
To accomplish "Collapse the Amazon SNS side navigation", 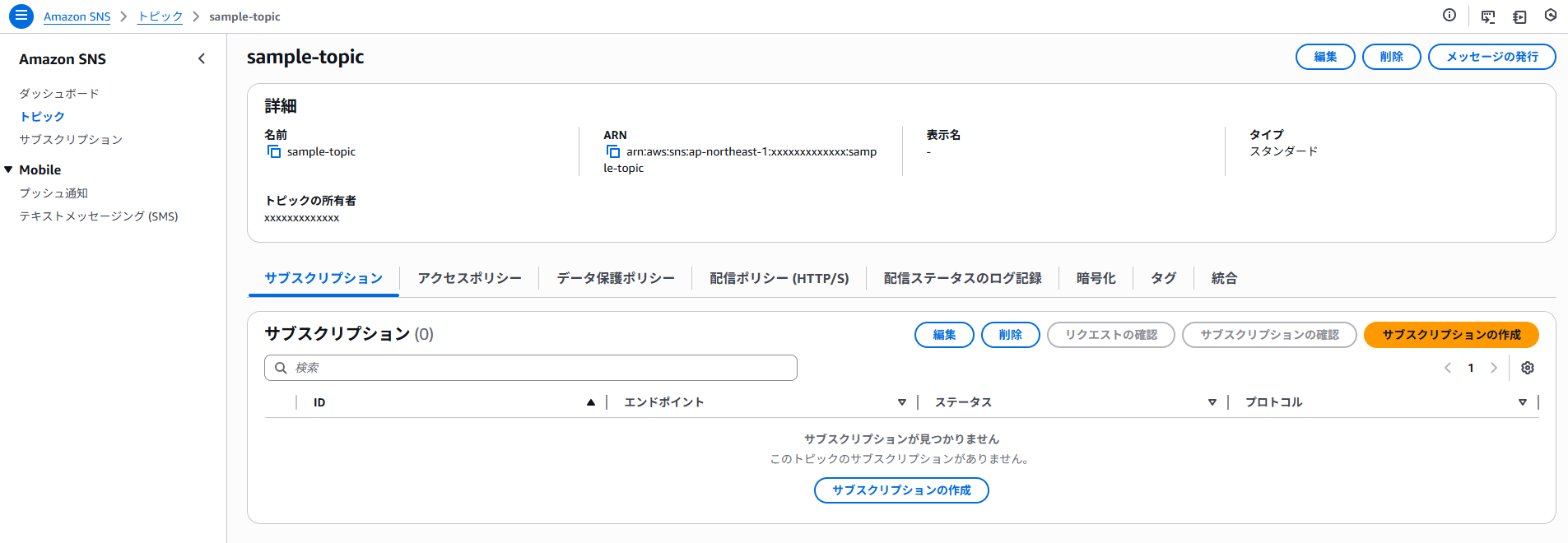I will pos(202,58).
